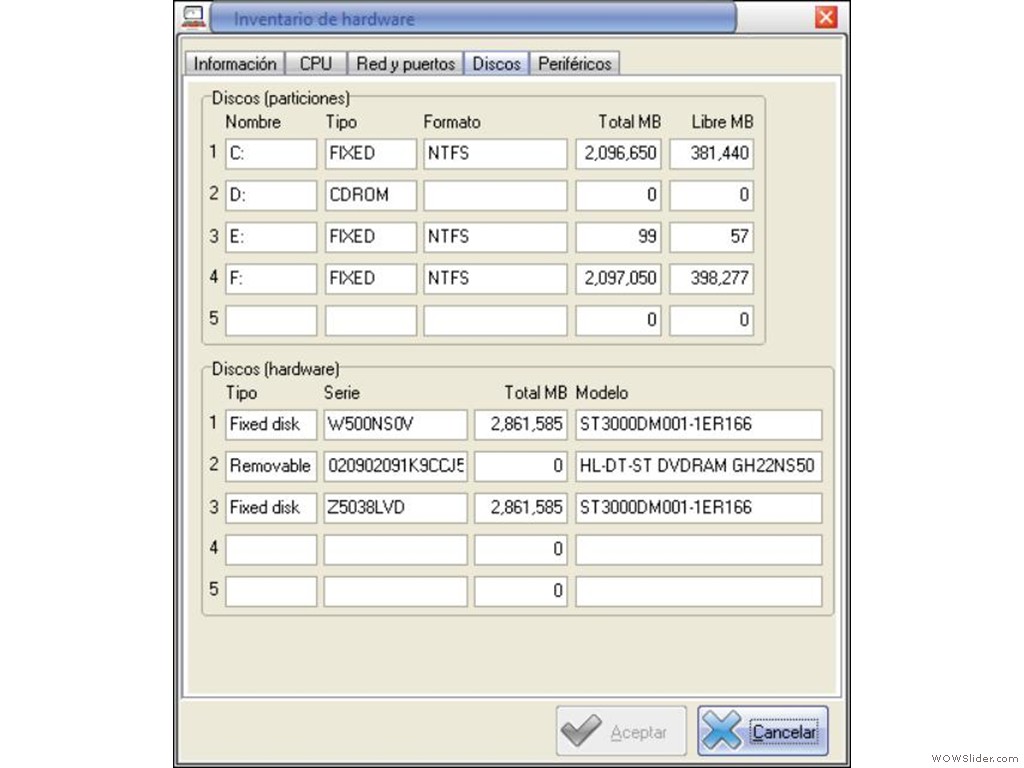
Task: Click Fixed disk type field in hardware row 1
Action: [271, 425]
